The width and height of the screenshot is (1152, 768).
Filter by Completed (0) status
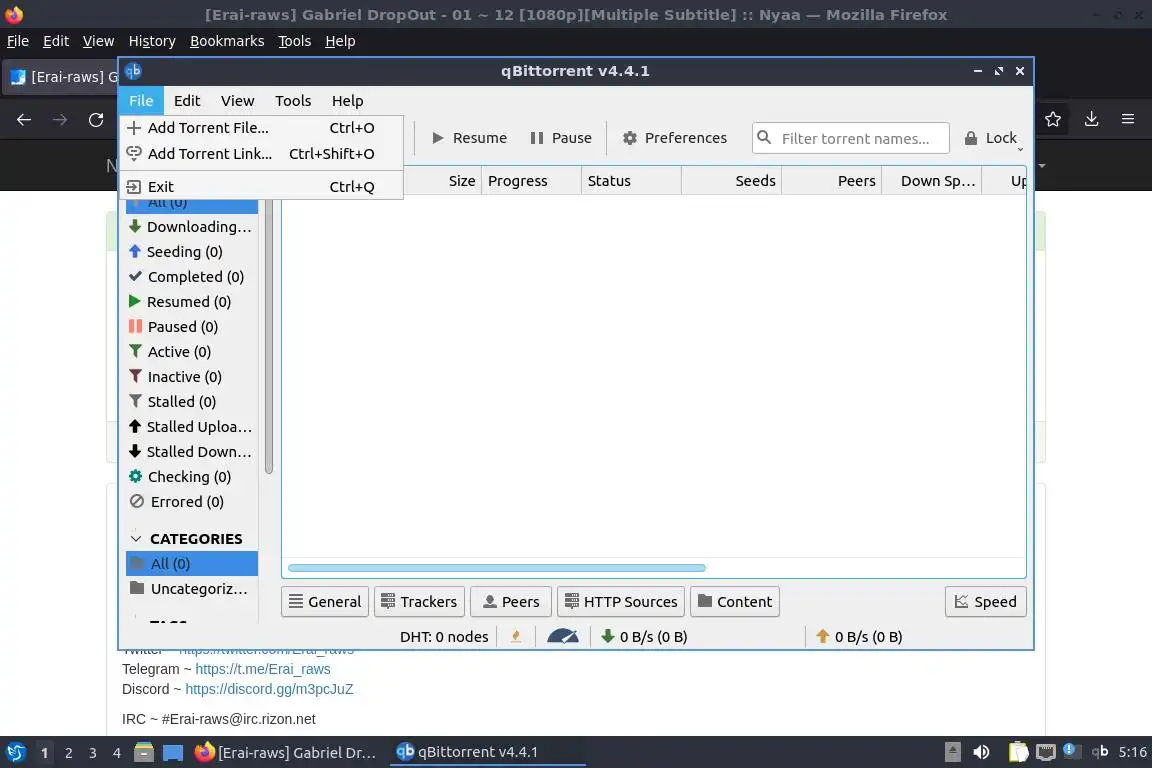click(x=192, y=277)
